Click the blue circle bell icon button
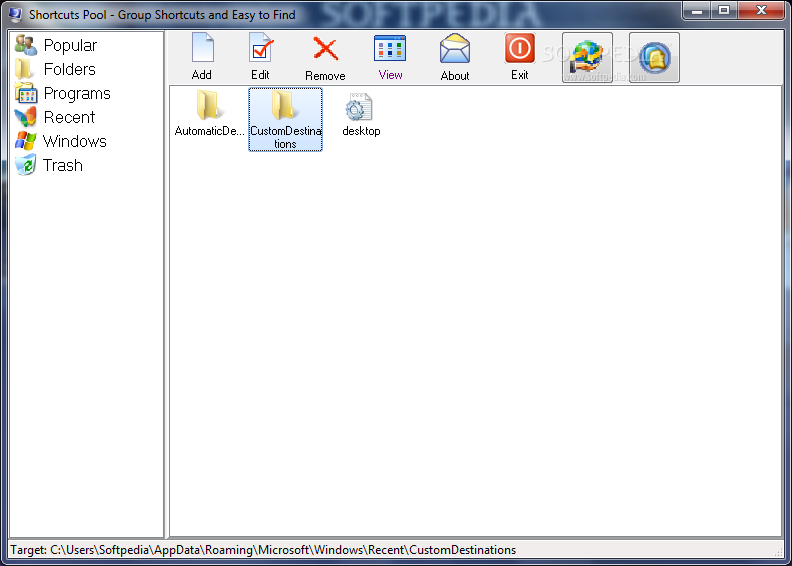The image size is (792, 566). click(654, 58)
